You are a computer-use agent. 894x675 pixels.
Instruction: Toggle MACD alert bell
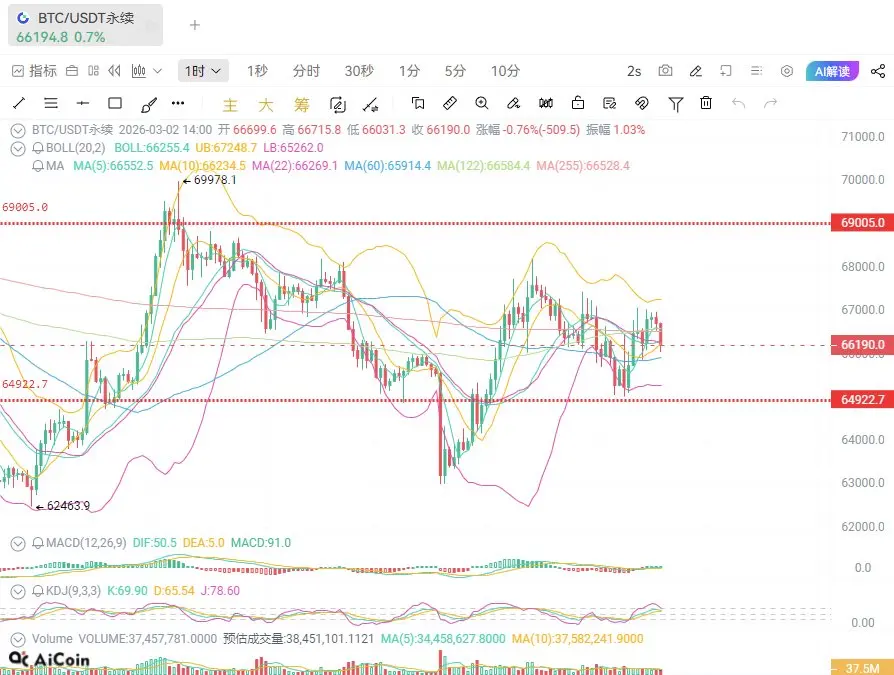(38, 543)
